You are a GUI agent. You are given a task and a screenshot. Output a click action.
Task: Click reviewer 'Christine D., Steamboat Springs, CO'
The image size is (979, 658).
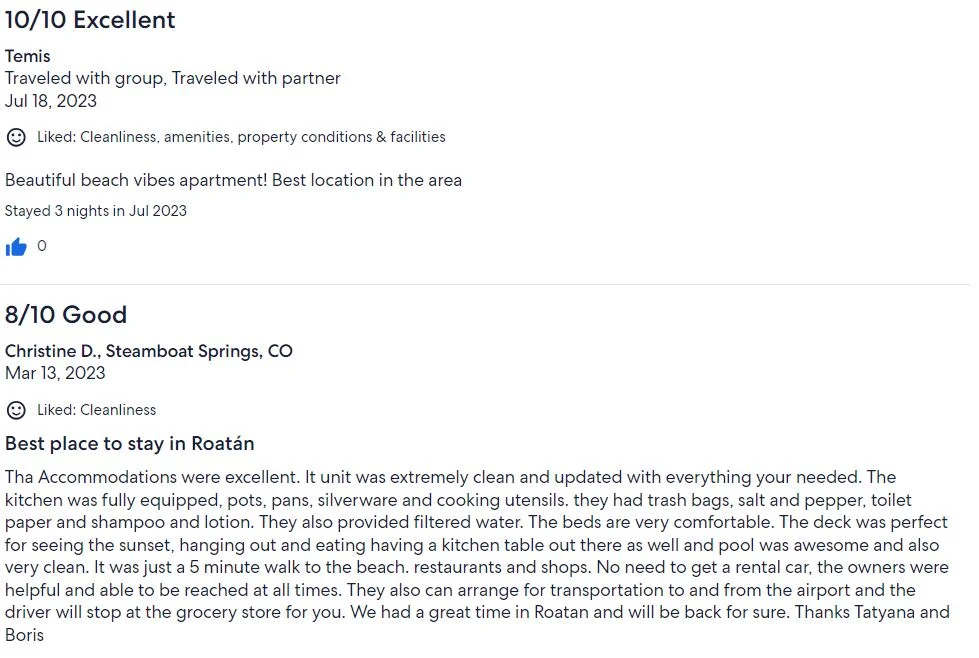click(149, 351)
